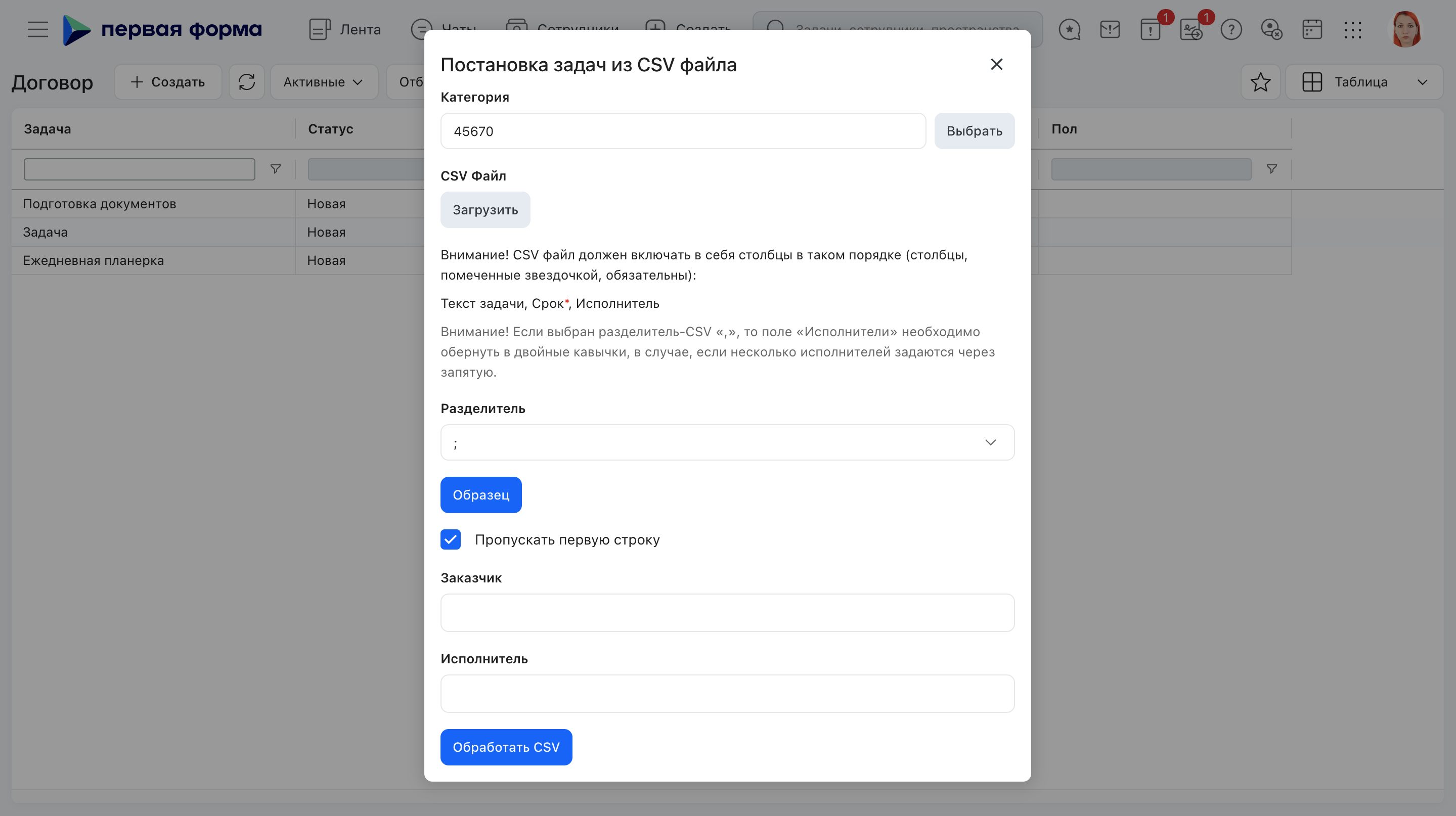Click the Пол column filter input

[x=1151, y=169]
